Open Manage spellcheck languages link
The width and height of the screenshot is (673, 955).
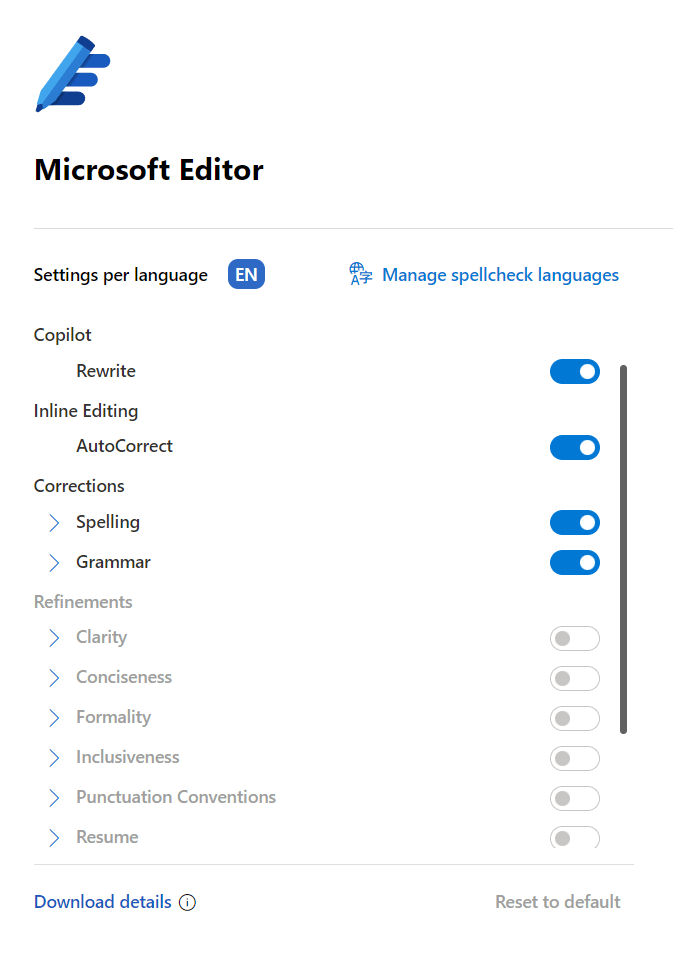click(500, 275)
